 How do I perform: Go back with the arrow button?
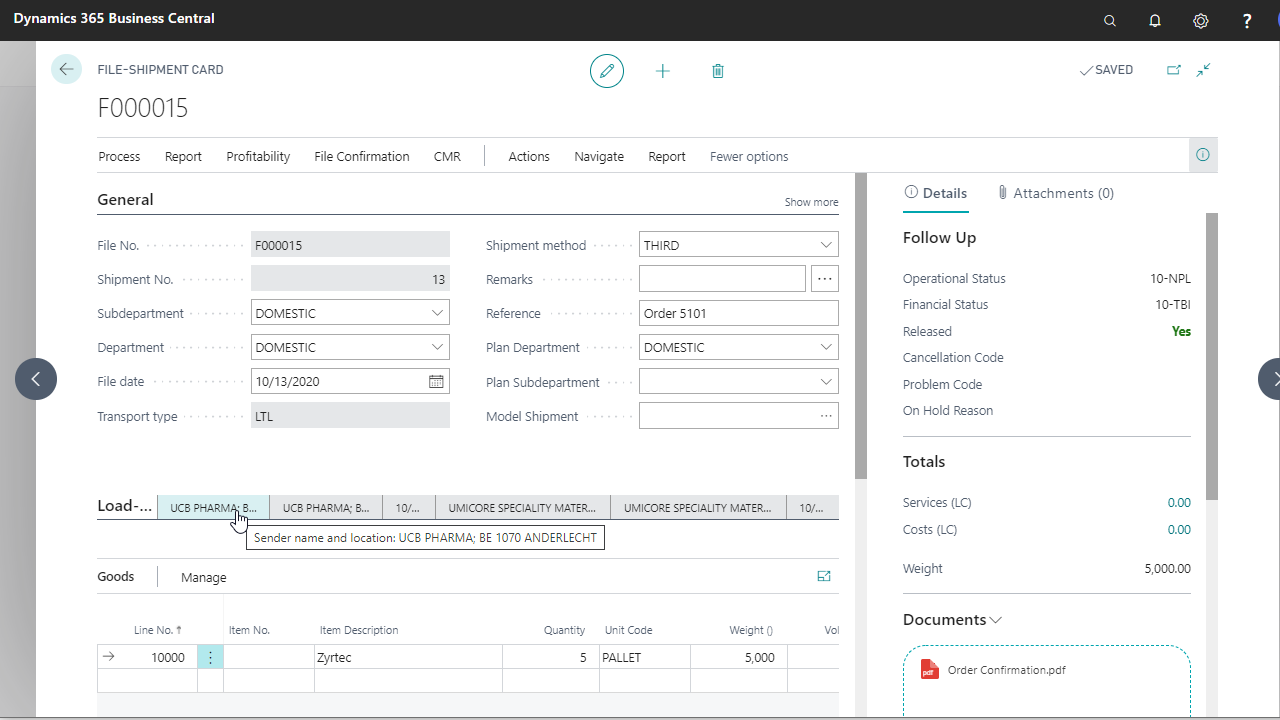pos(66,69)
